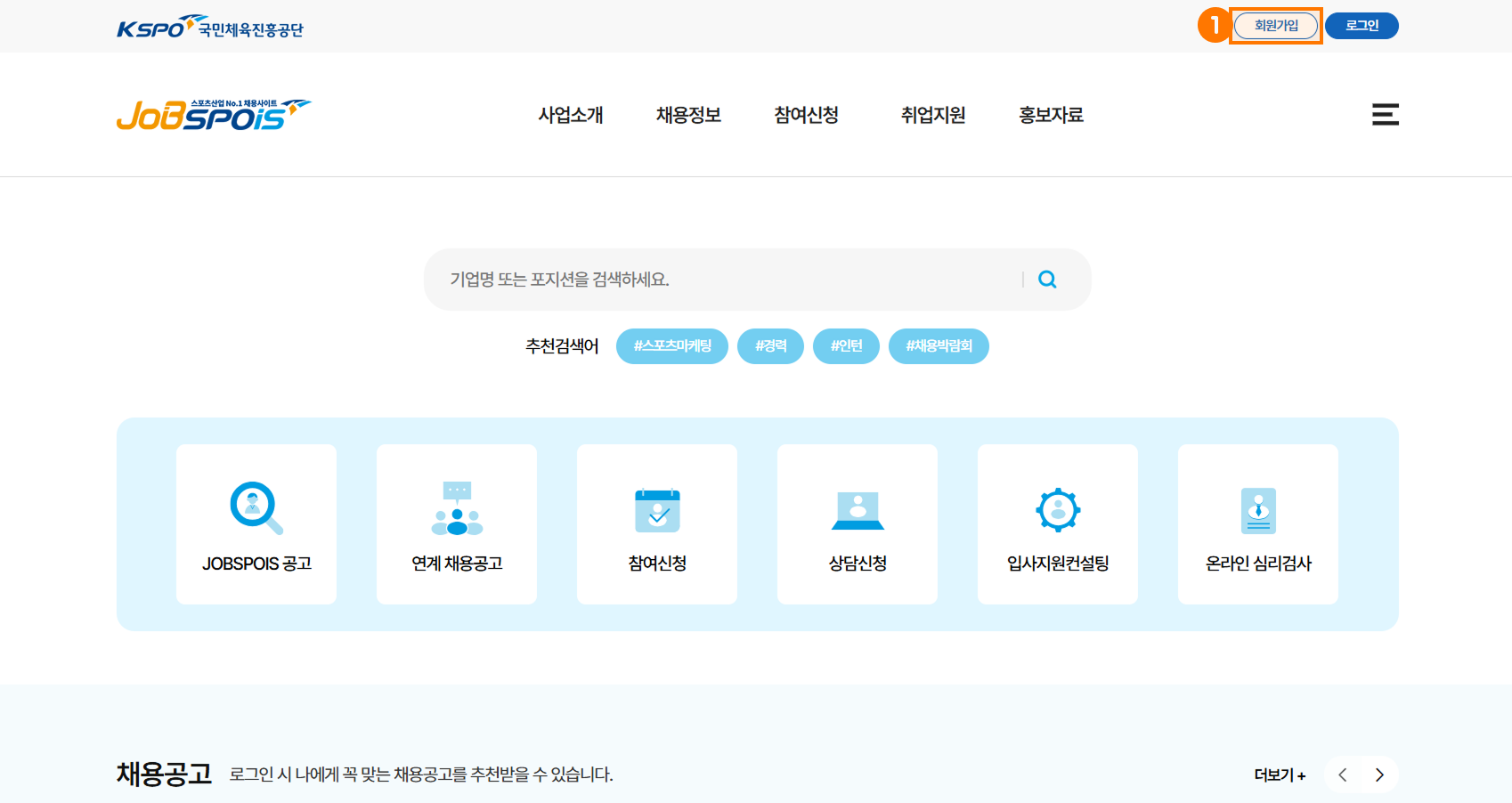
Task: Click the KSPO 국민체육진흥공단 logo
Action: click(x=210, y=28)
